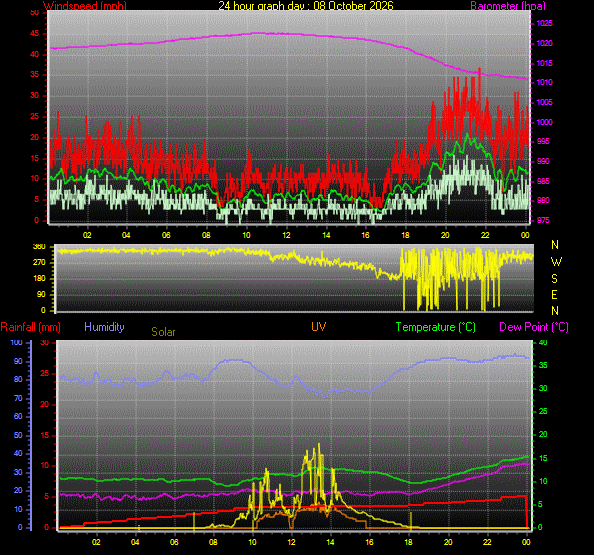Screen dimensions: 594x555
Task: Click the topmost N compass label
Action: click(x=555, y=245)
